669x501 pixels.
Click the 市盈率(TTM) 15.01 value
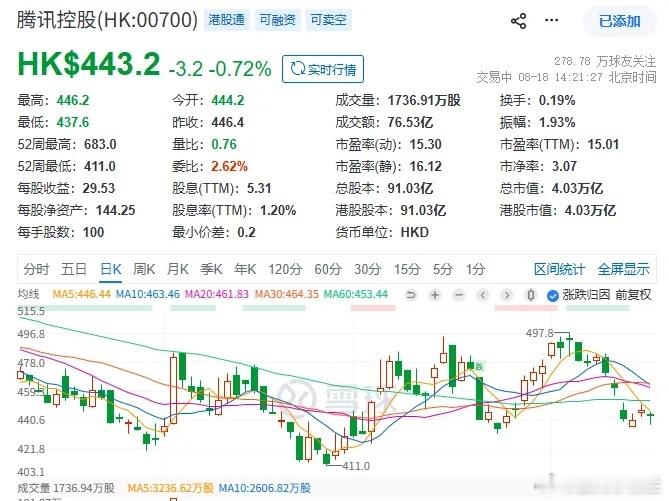(x=603, y=144)
